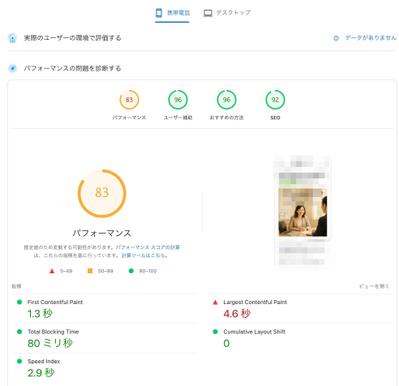This screenshot has width=399, height=386.
Task: Click the 2.9 秒 value
Action: click(41, 373)
